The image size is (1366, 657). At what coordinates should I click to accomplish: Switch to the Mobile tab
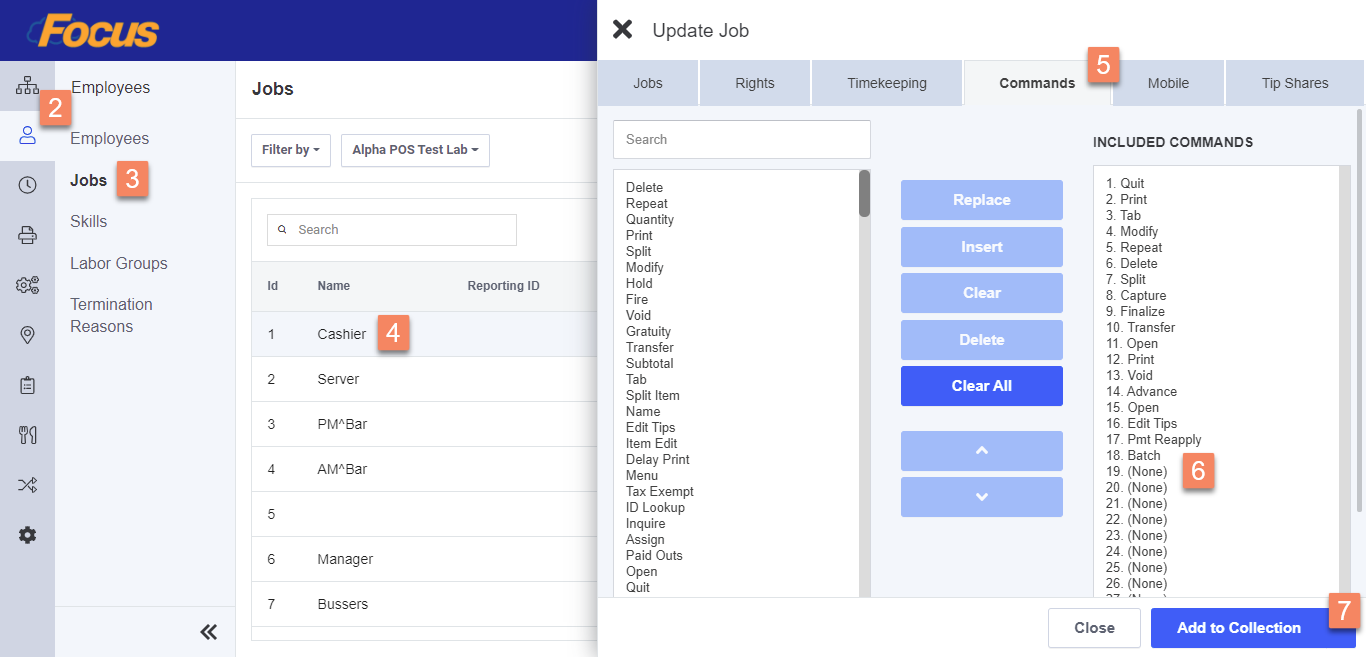point(1168,83)
